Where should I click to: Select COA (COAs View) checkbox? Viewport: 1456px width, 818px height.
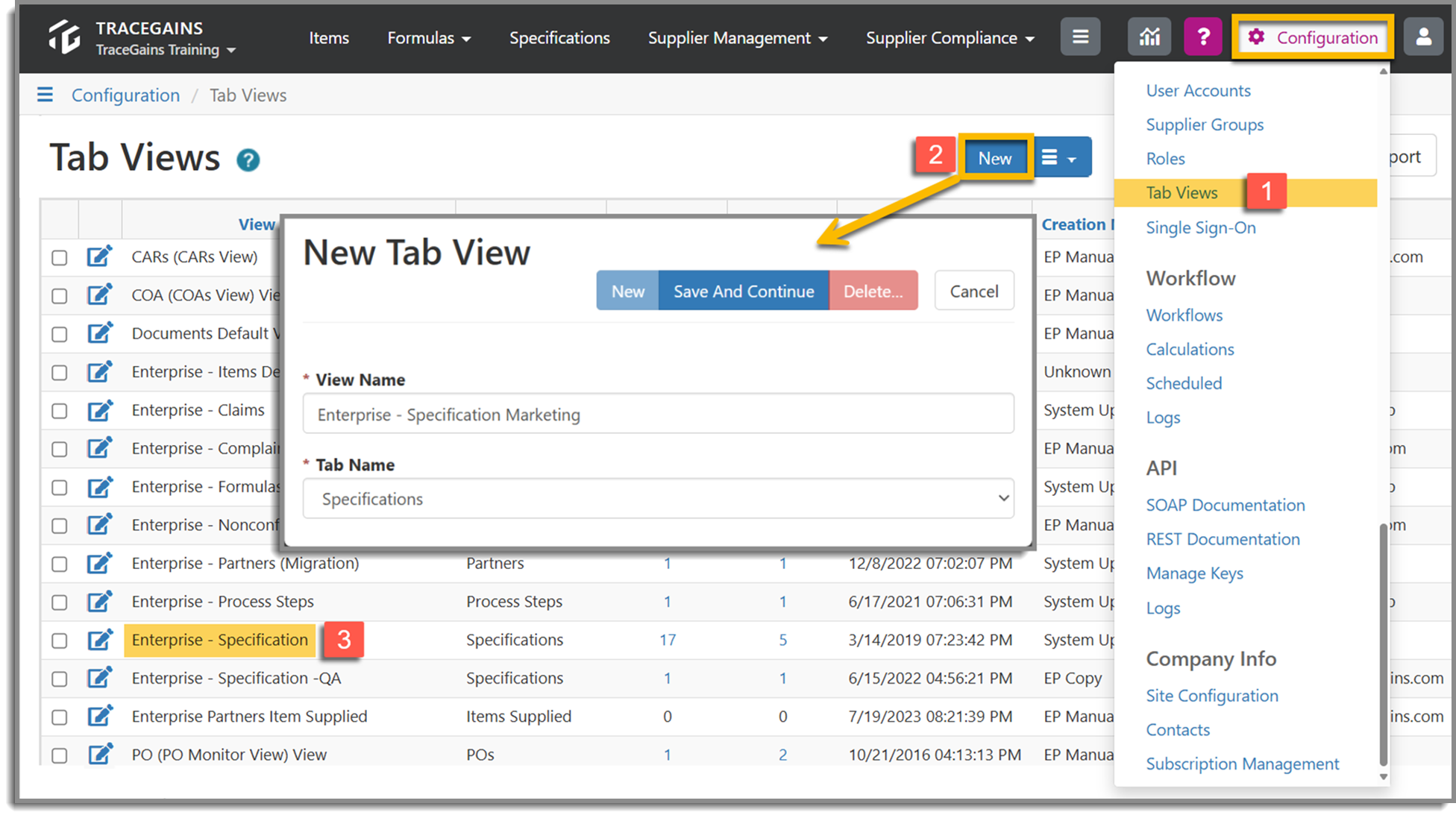pos(60,296)
